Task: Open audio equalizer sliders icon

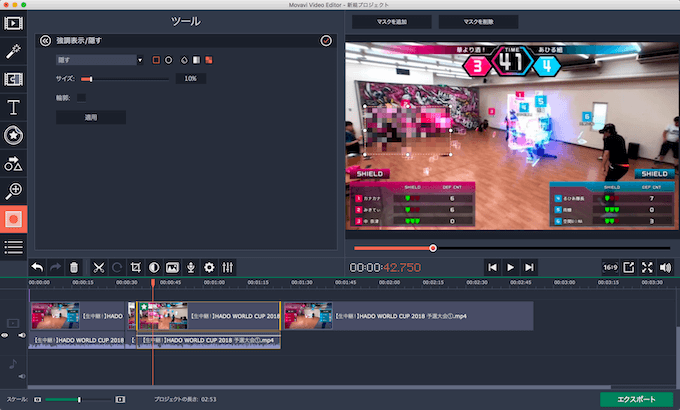Action: click(228, 267)
